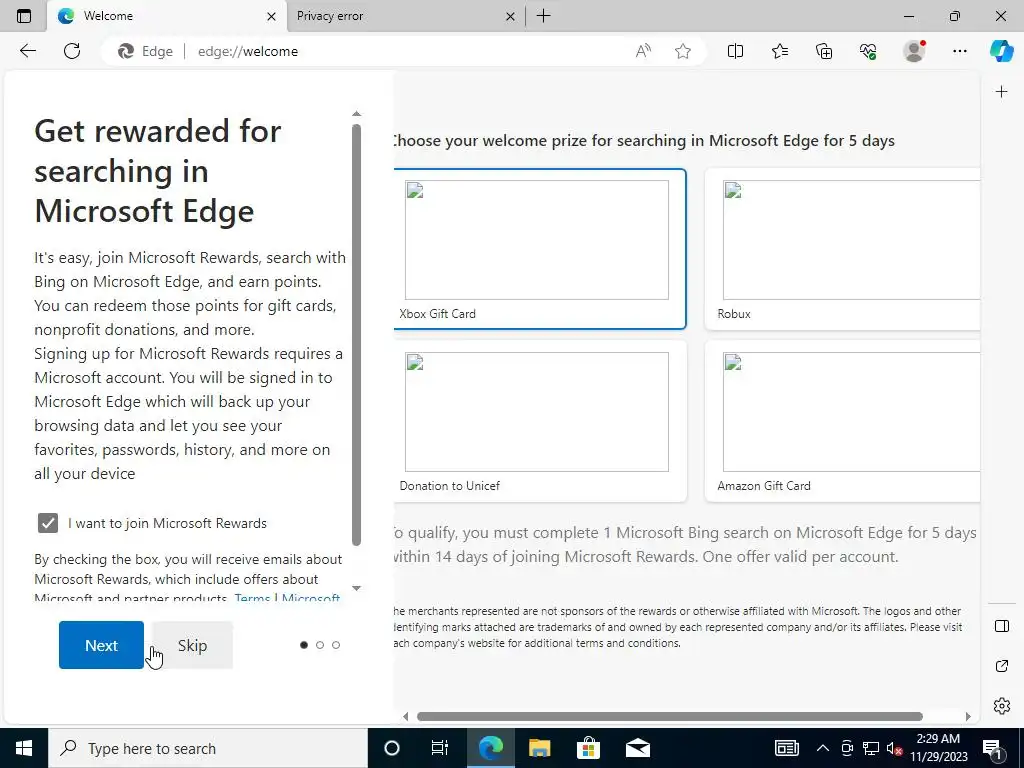Click the Next button
This screenshot has width=1024, height=768.
(101, 645)
